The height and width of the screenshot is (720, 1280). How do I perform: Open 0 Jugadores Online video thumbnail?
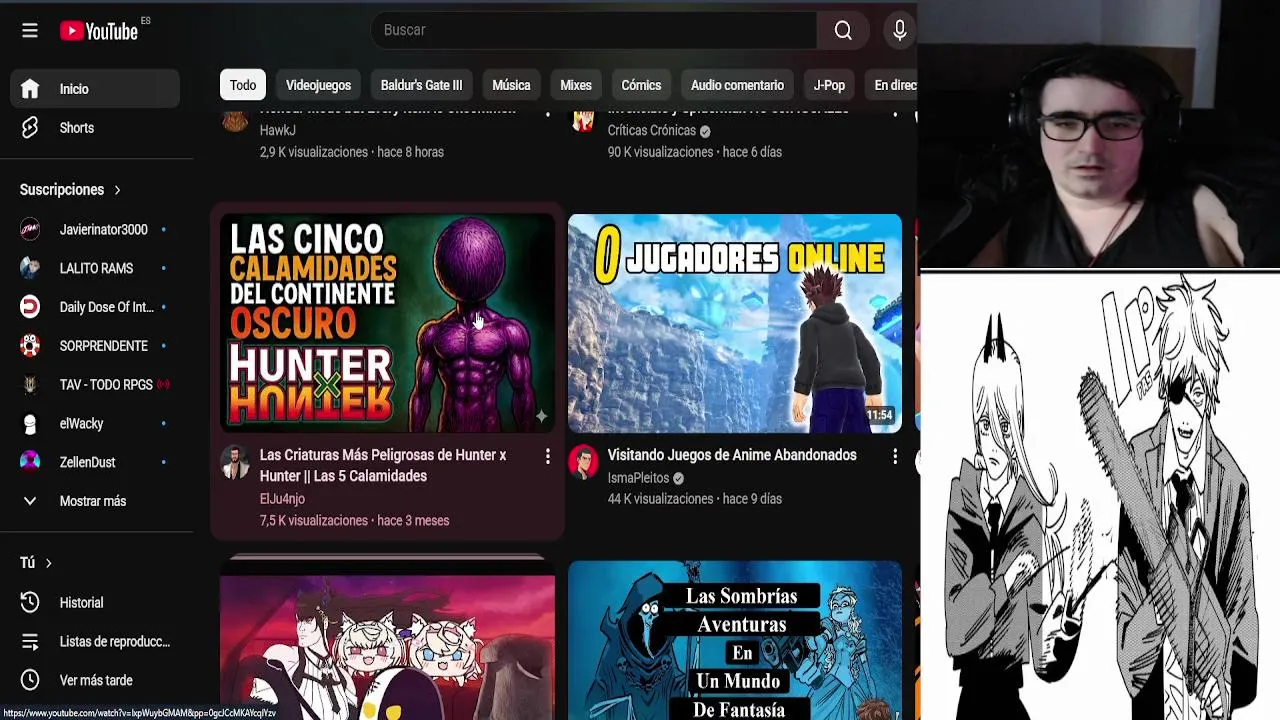(735, 323)
